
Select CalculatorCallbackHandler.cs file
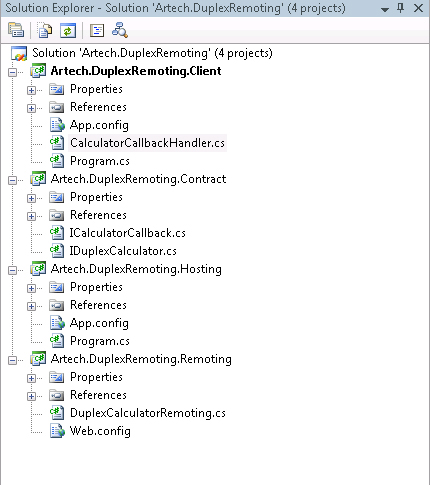(x=147, y=143)
